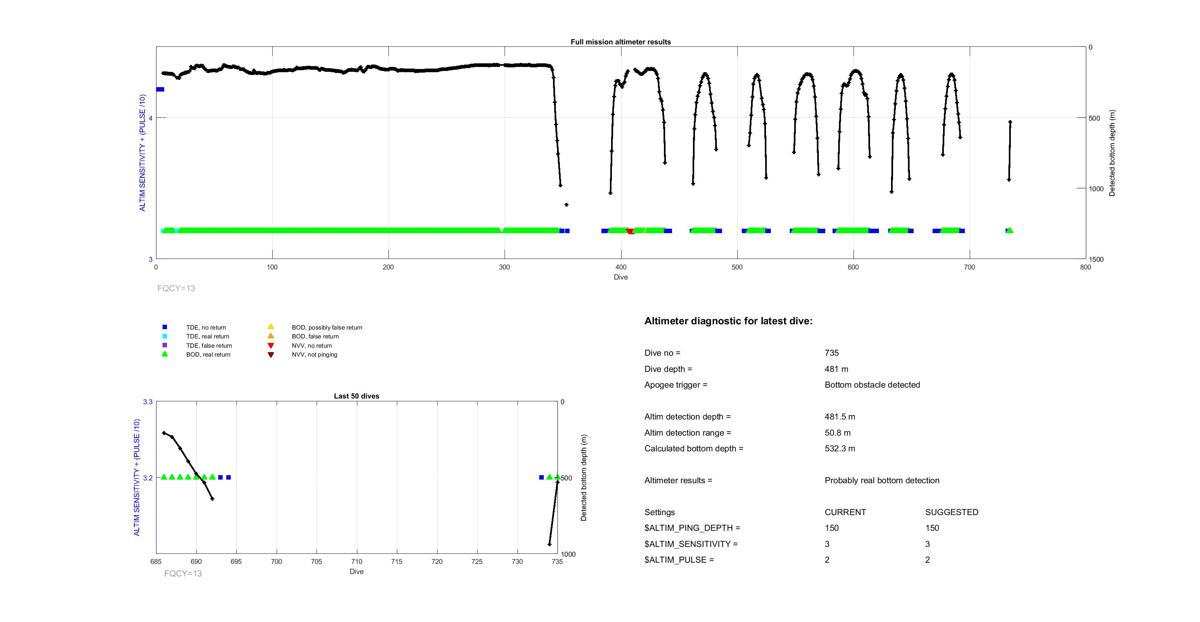Screen dimensions: 1200x622
Task: Click the 'CURRENT' column header
Action: click(x=846, y=512)
